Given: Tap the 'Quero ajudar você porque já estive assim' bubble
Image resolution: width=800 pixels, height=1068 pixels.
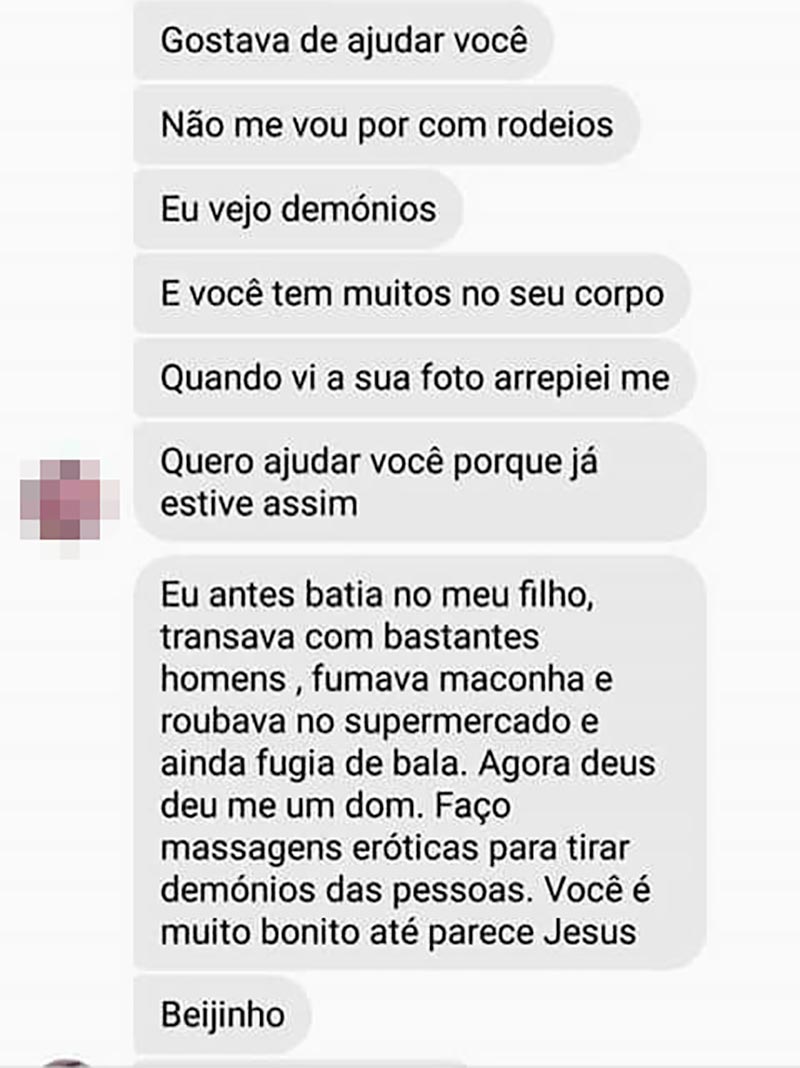Looking at the screenshot, I should (419, 483).
